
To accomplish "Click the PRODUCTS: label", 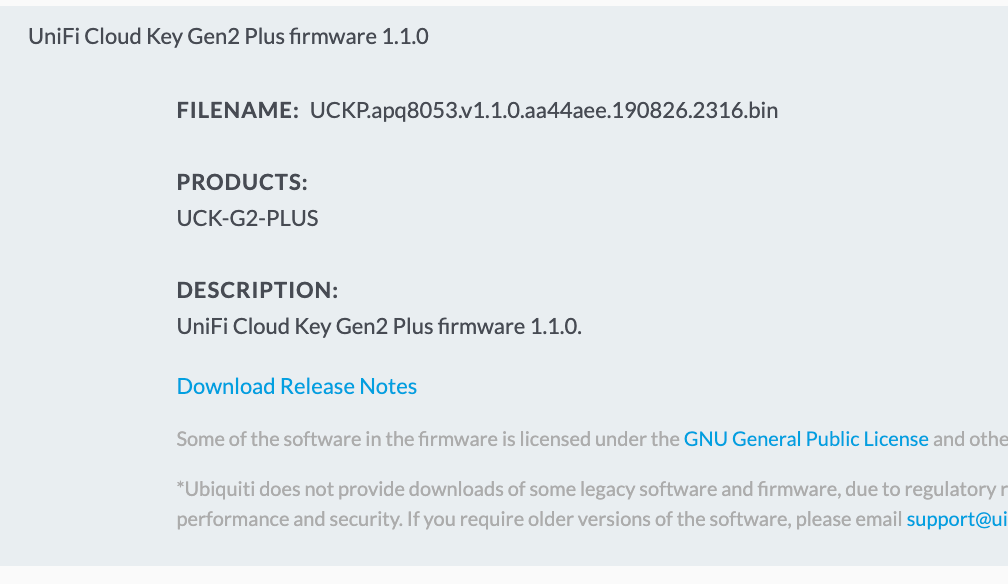I will click(x=242, y=182).
